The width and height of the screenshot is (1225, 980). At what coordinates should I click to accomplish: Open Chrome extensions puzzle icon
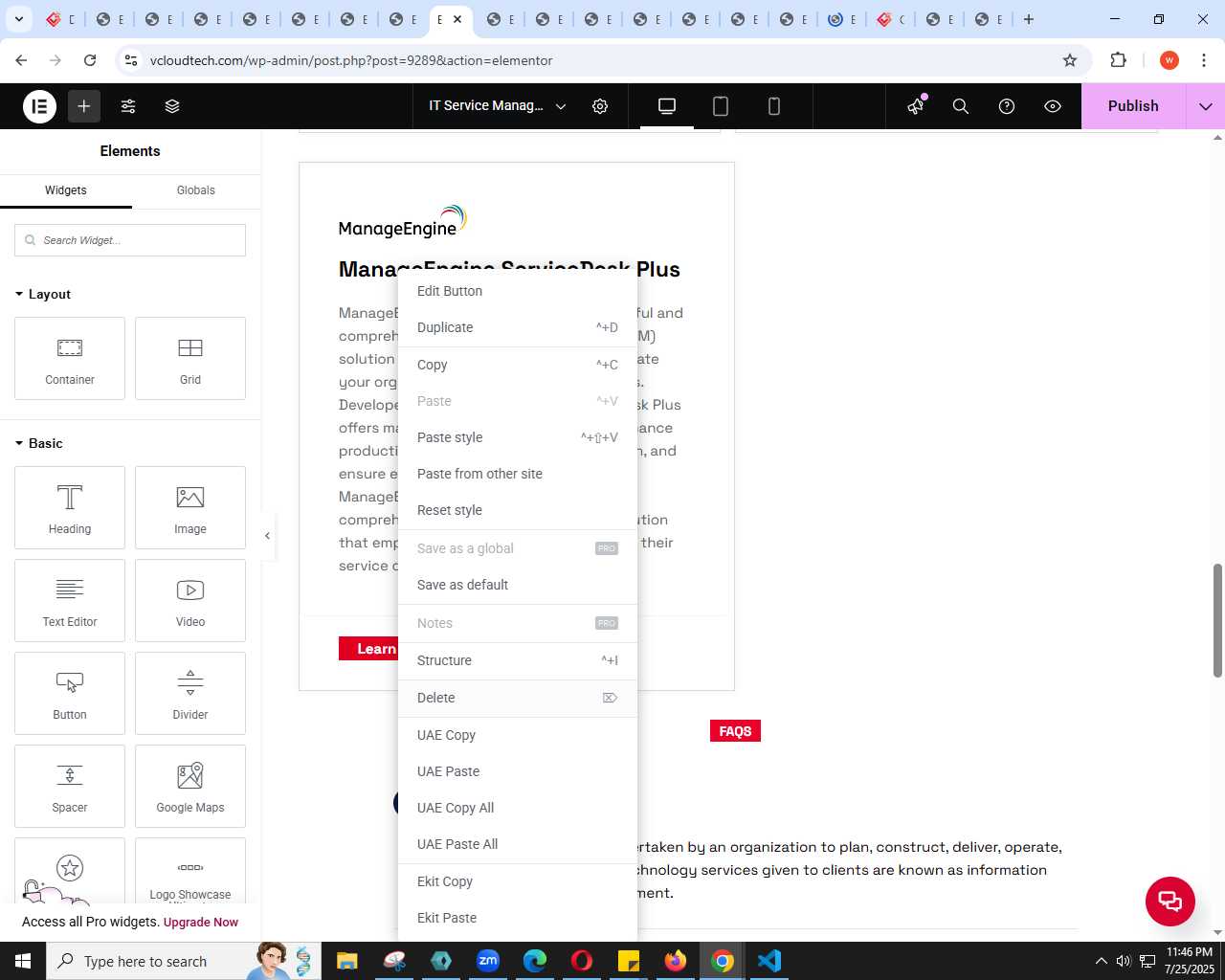click(1118, 60)
